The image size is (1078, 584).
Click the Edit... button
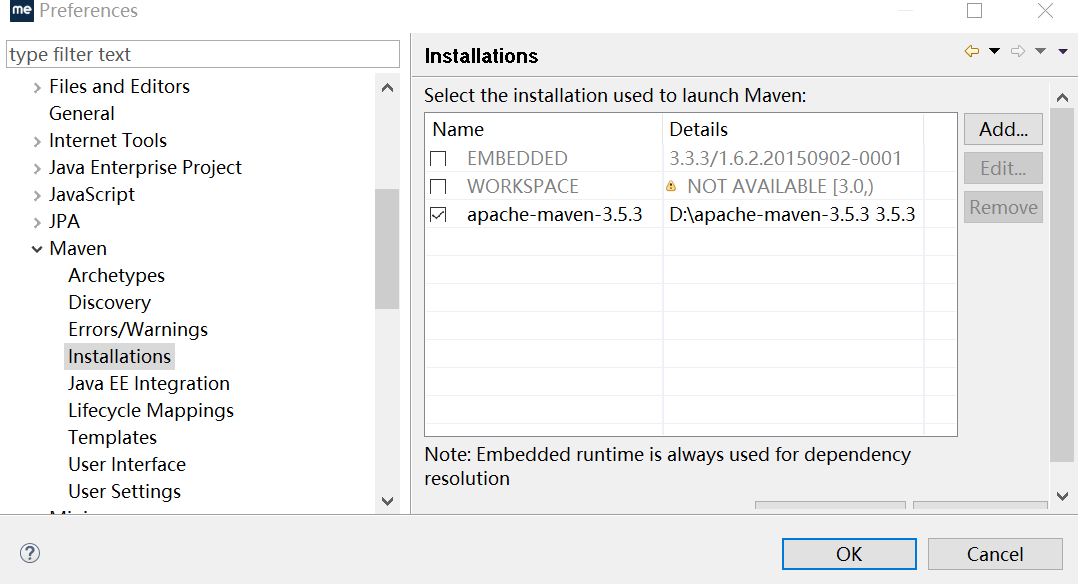tap(1003, 169)
